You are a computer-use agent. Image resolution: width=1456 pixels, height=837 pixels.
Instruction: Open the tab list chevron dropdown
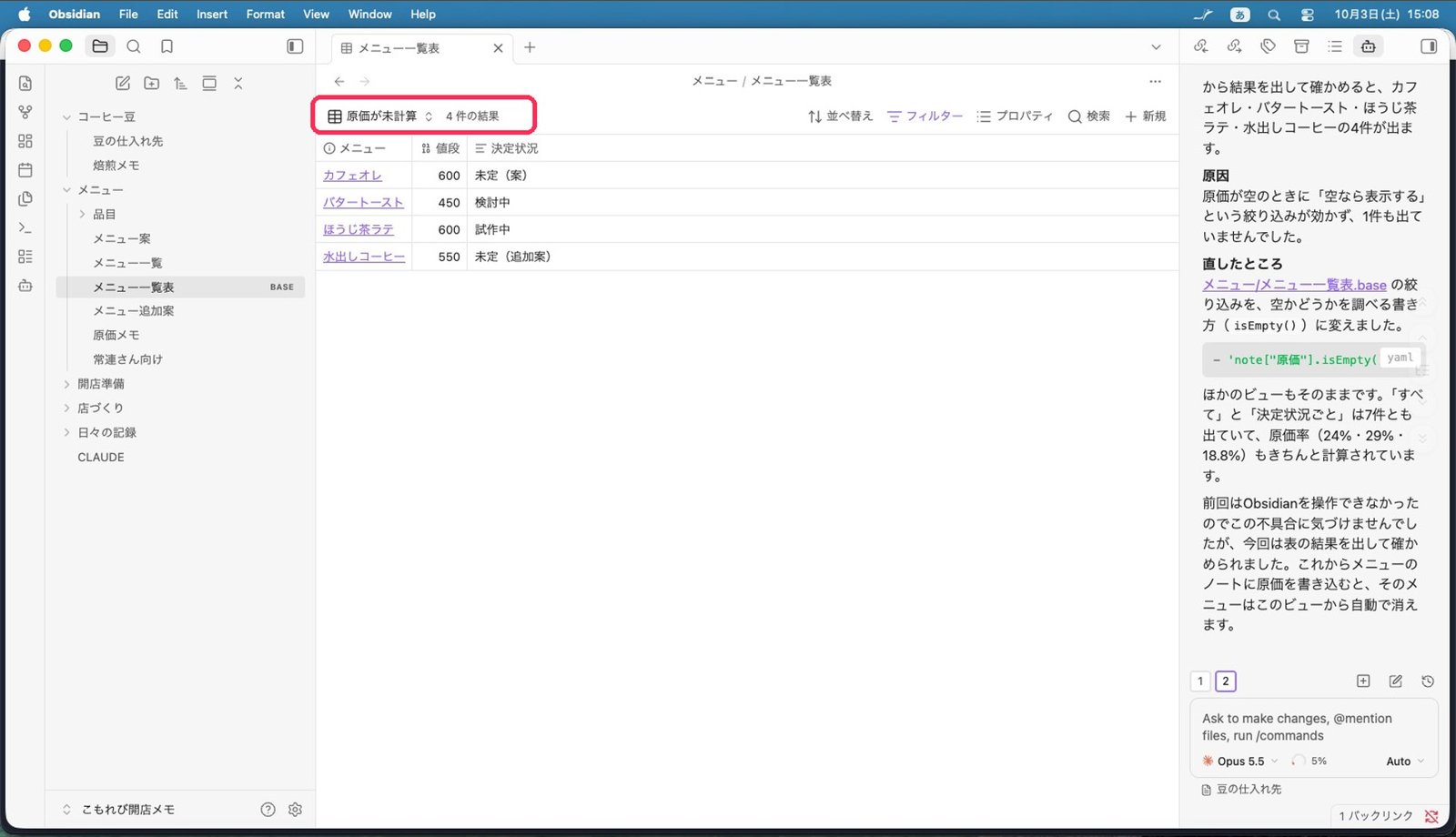tap(1156, 47)
